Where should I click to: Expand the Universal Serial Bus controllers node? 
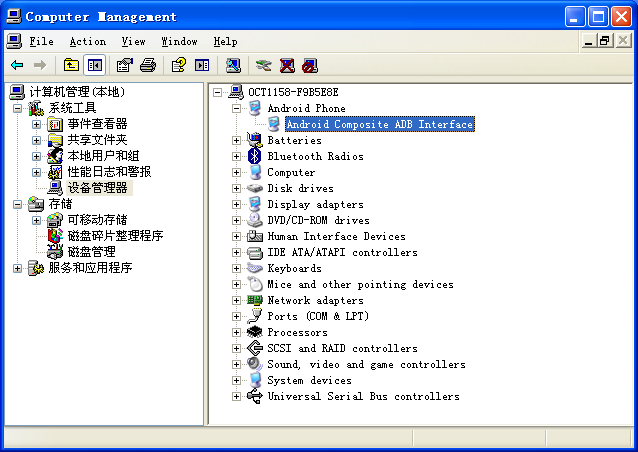click(237, 396)
